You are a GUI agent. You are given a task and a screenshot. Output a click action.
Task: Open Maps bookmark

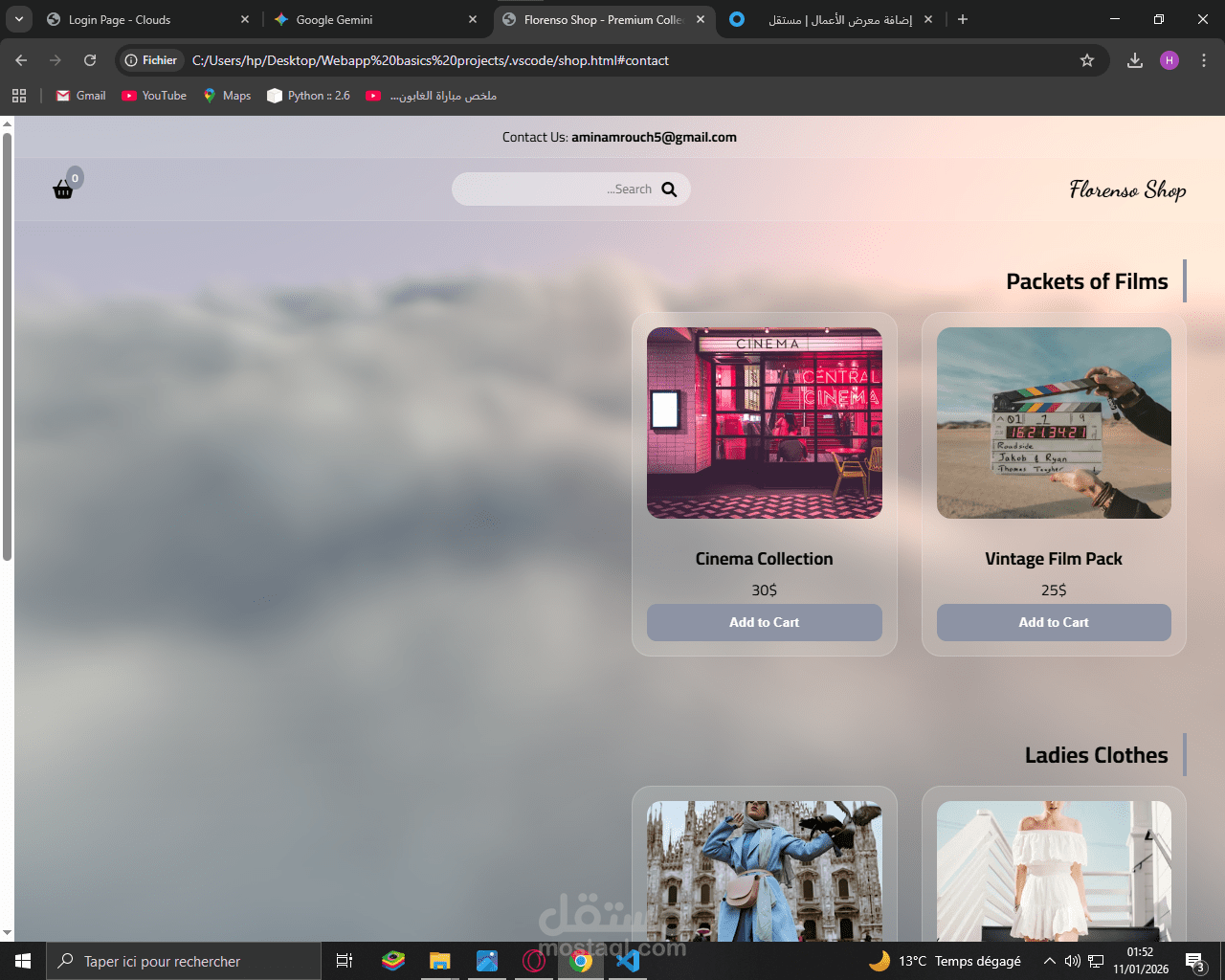pyautogui.click(x=227, y=96)
